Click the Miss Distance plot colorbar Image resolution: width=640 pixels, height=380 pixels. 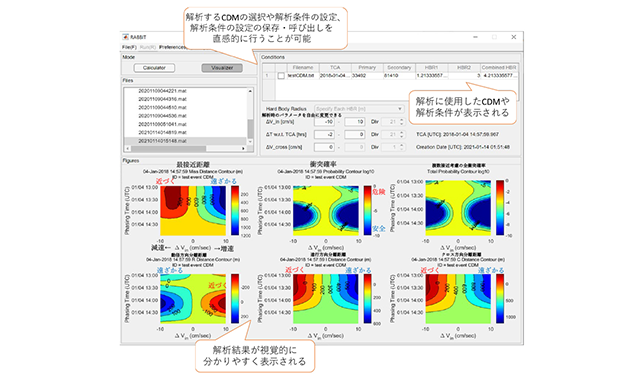tap(235, 211)
